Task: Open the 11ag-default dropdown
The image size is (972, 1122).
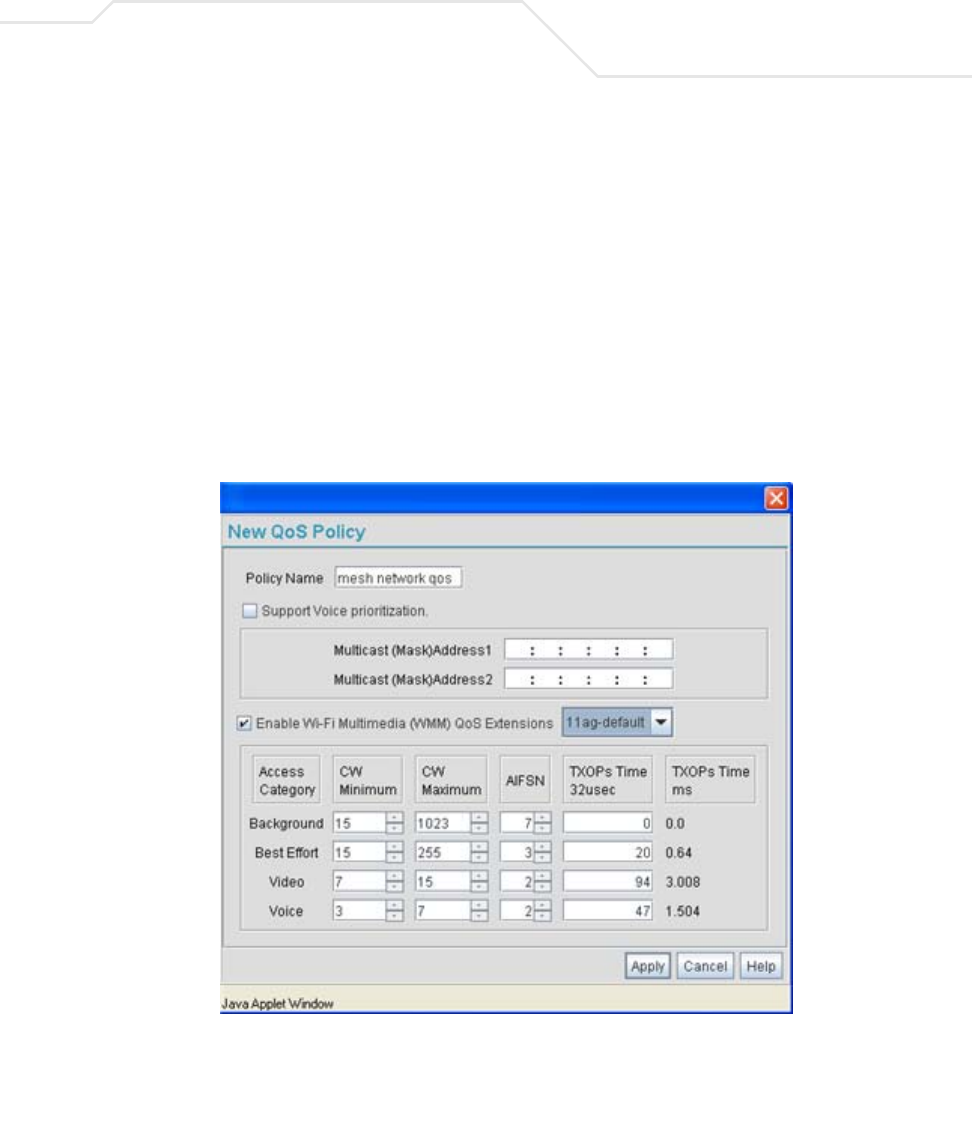Action: tap(617, 723)
